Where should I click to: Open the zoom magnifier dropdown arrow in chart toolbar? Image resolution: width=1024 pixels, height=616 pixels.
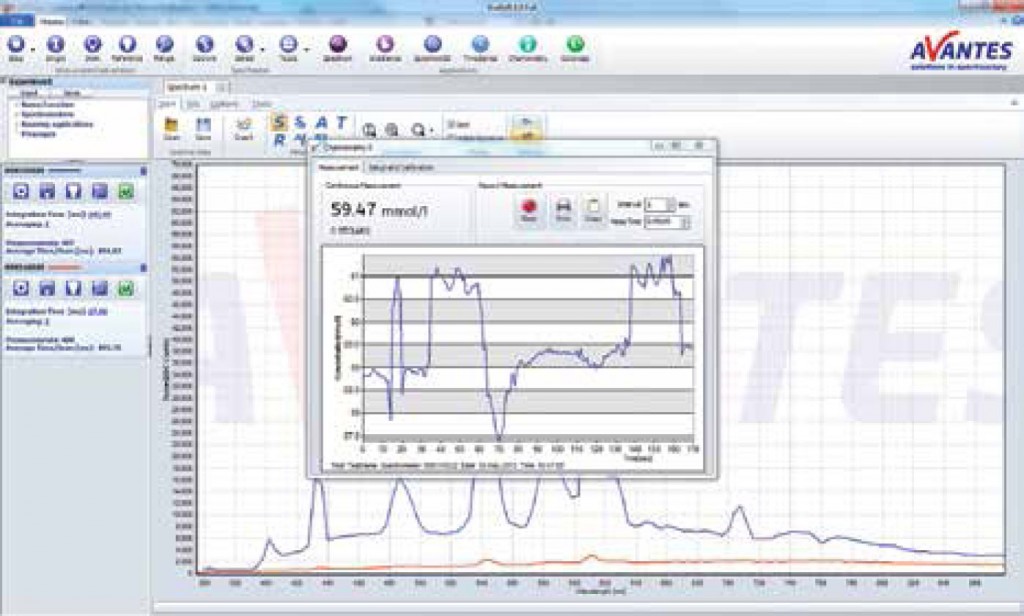(x=432, y=131)
